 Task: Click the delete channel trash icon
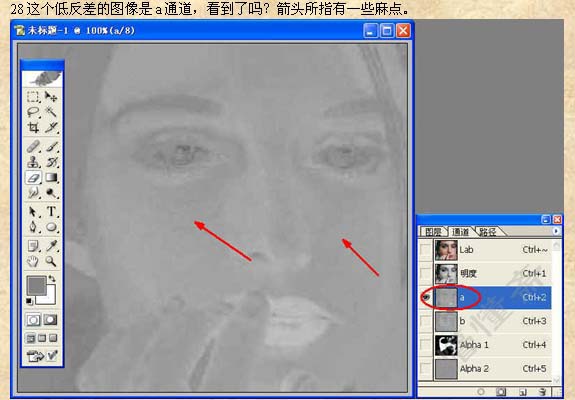543,392
